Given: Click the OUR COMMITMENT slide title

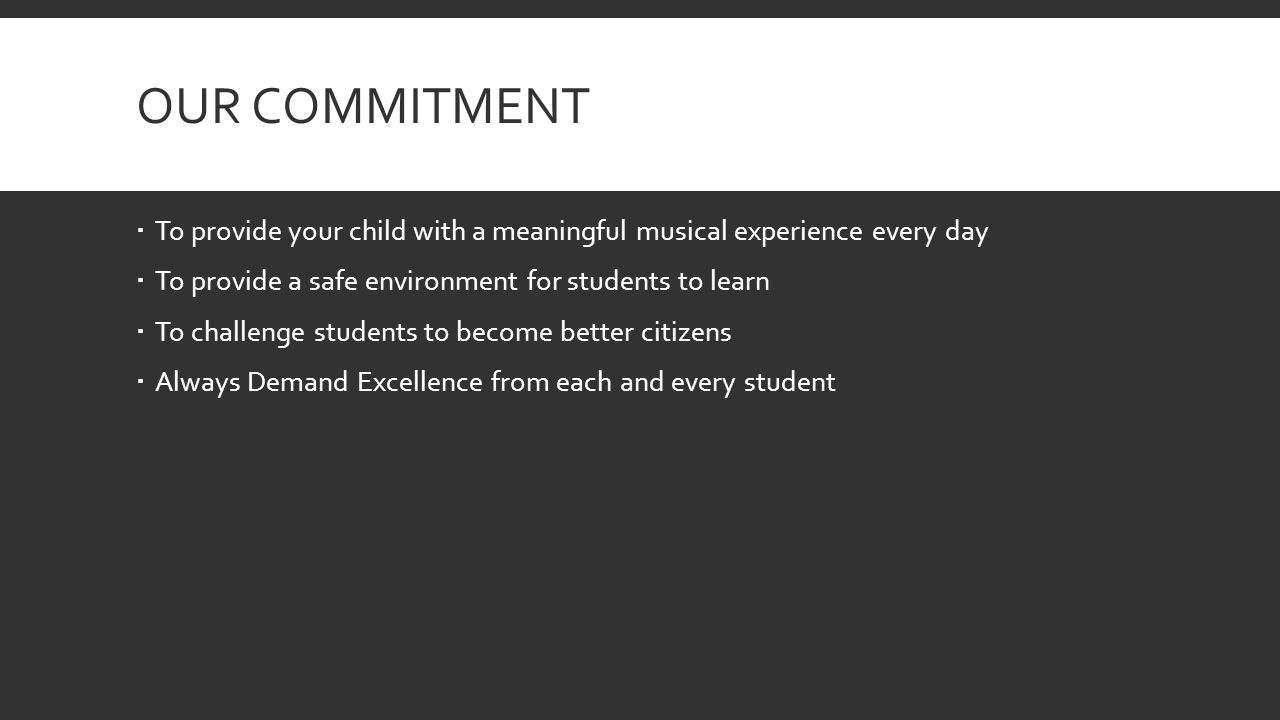Looking at the screenshot, I should (363, 107).
